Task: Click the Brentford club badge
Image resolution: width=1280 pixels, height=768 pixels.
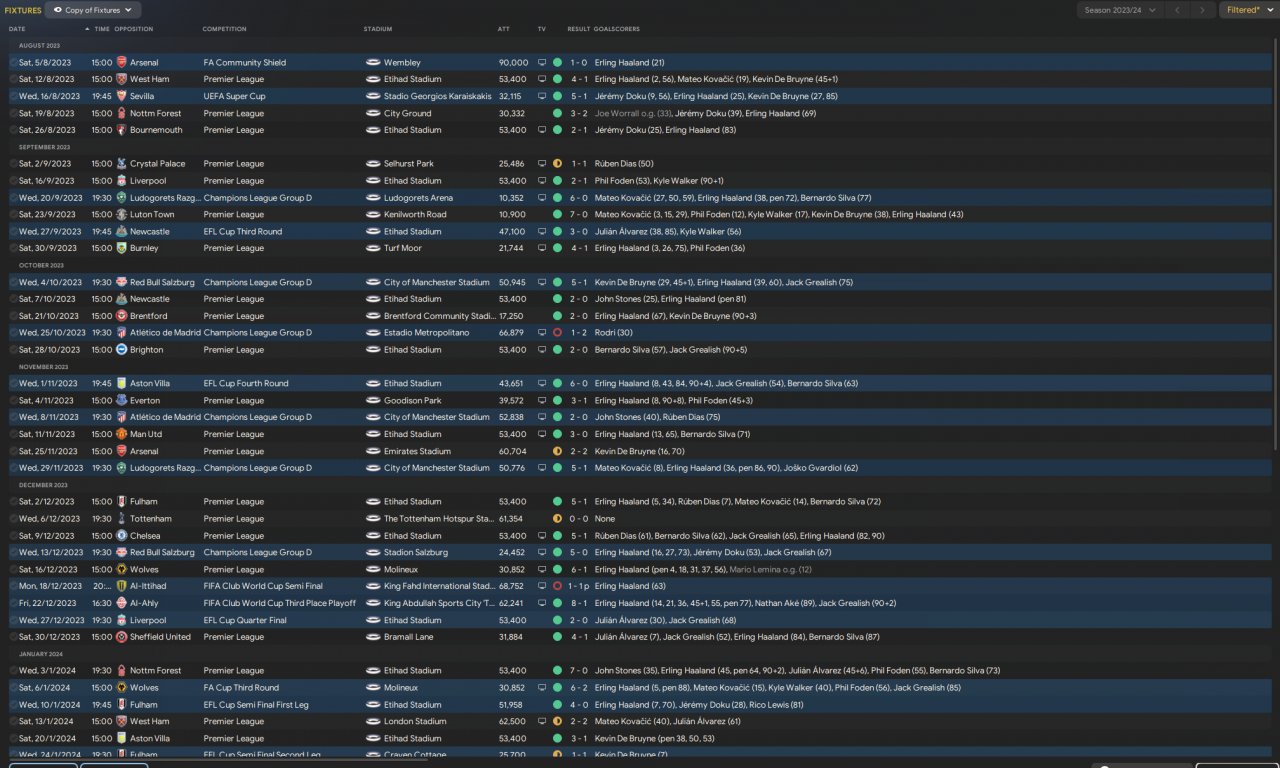Action: point(121,316)
